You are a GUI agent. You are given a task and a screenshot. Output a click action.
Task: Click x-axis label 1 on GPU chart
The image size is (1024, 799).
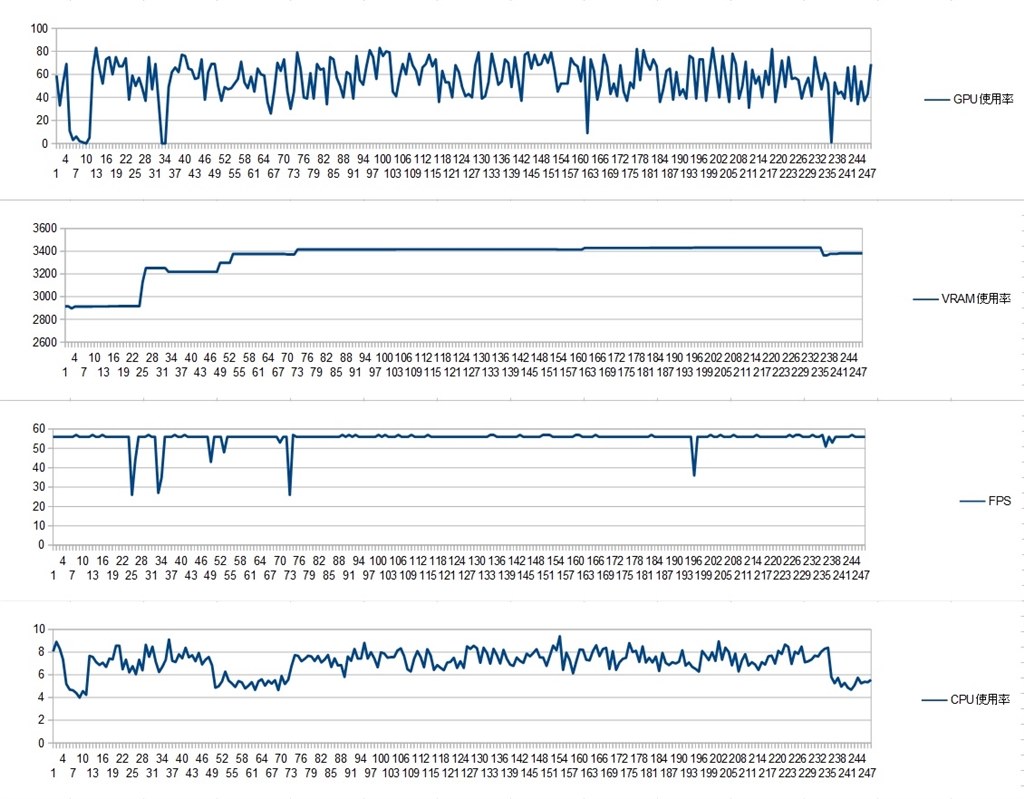pos(56,174)
